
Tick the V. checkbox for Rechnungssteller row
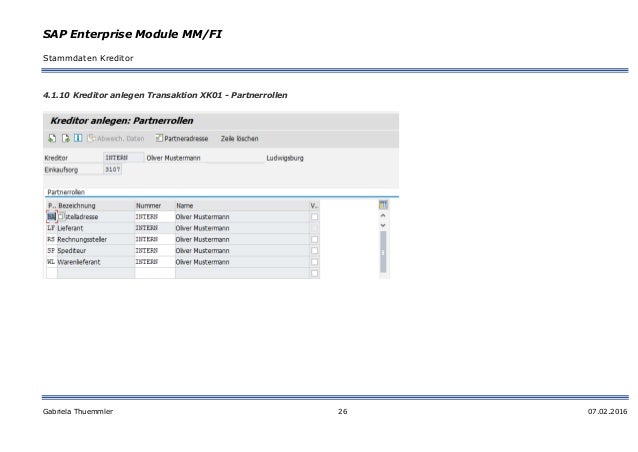pos(315,239)
